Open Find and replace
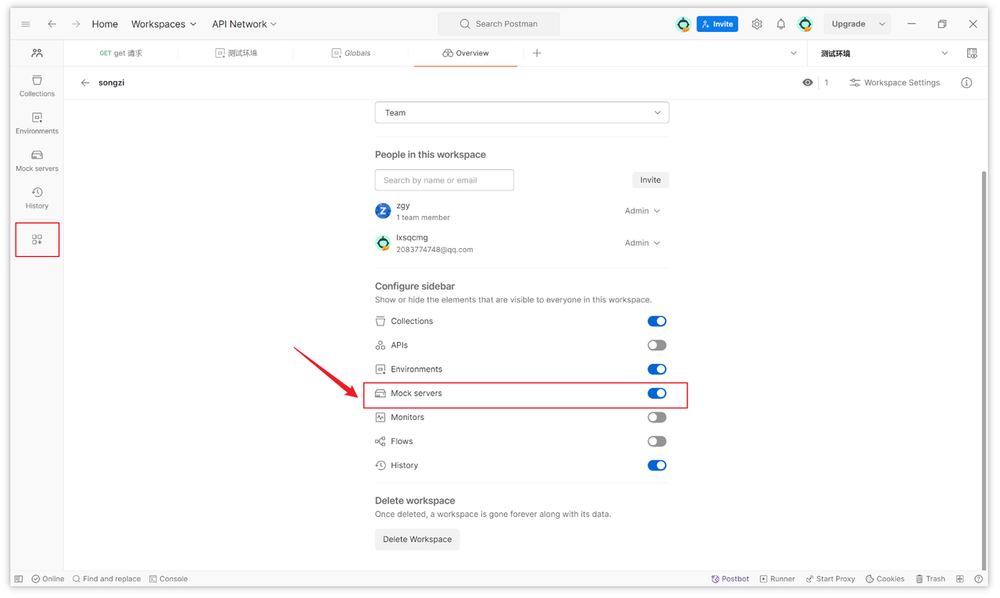The image size is (1000, 598). point(107,579)
